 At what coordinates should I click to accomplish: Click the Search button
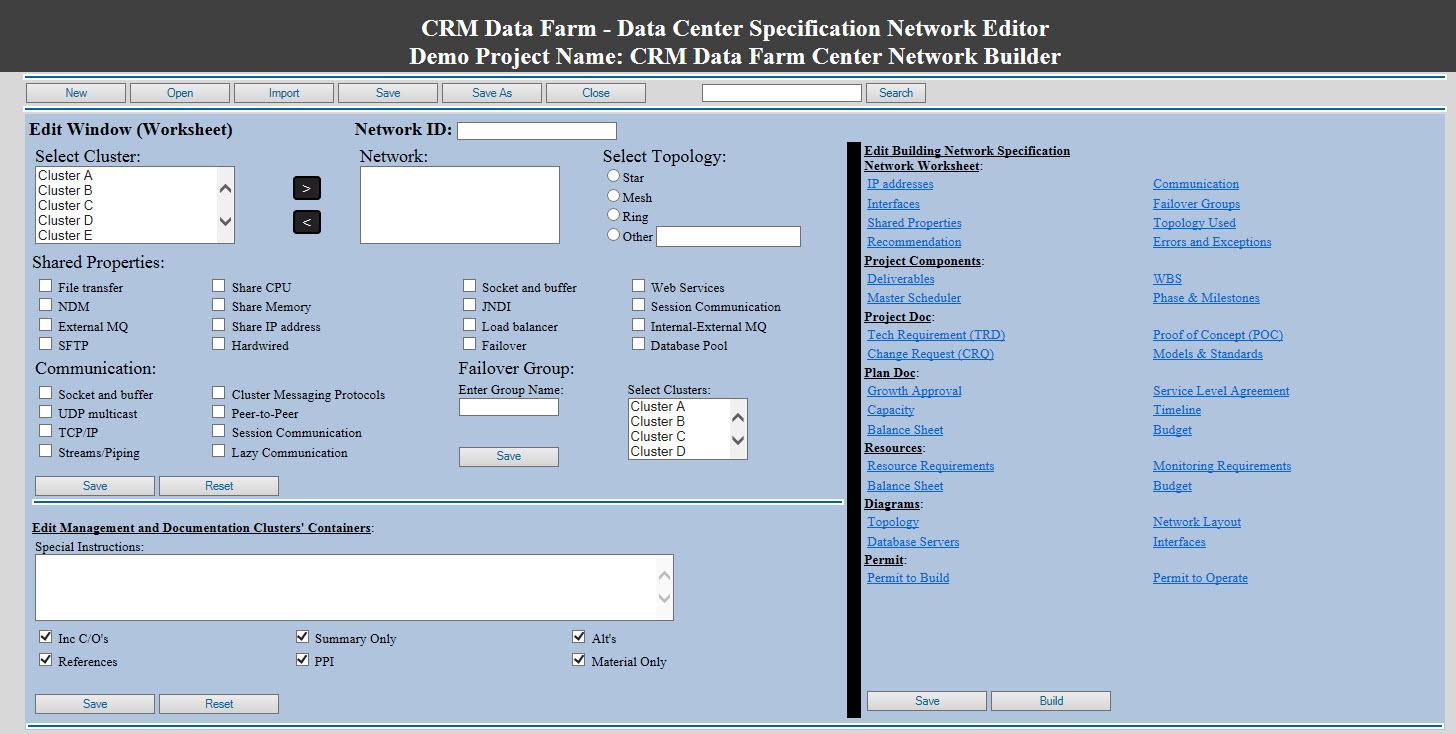pos(895,92)
